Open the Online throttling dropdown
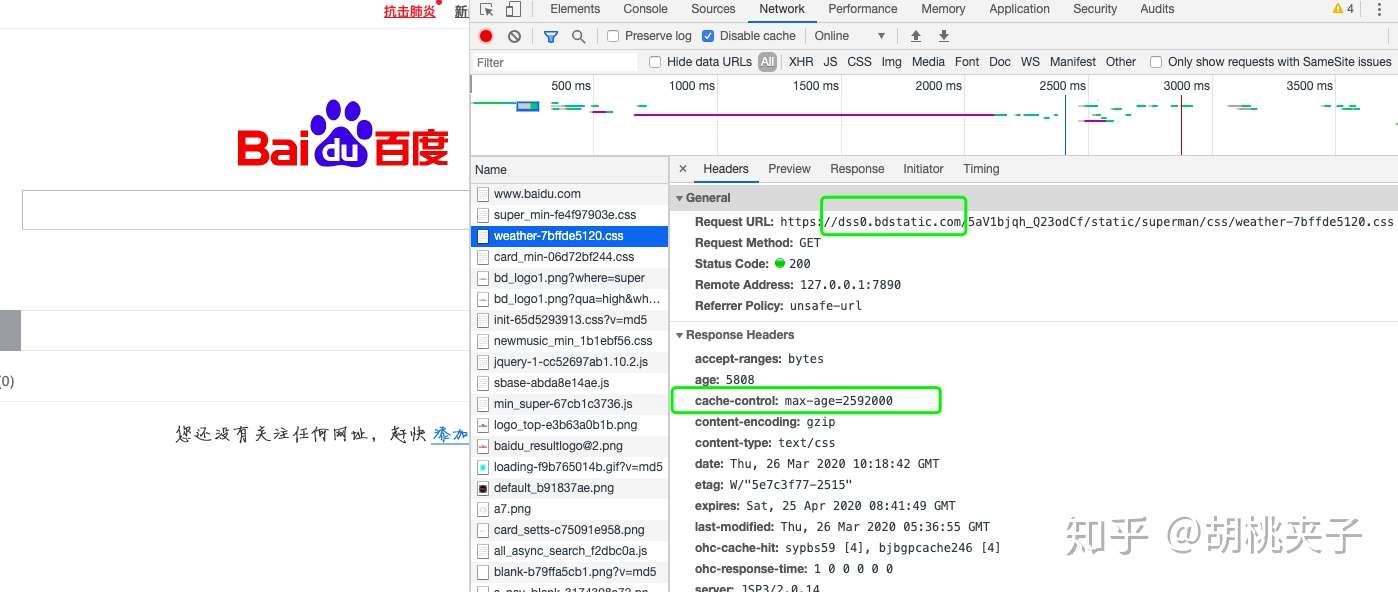This screenshot has width=1398, height=592. [x=849, y=36]
